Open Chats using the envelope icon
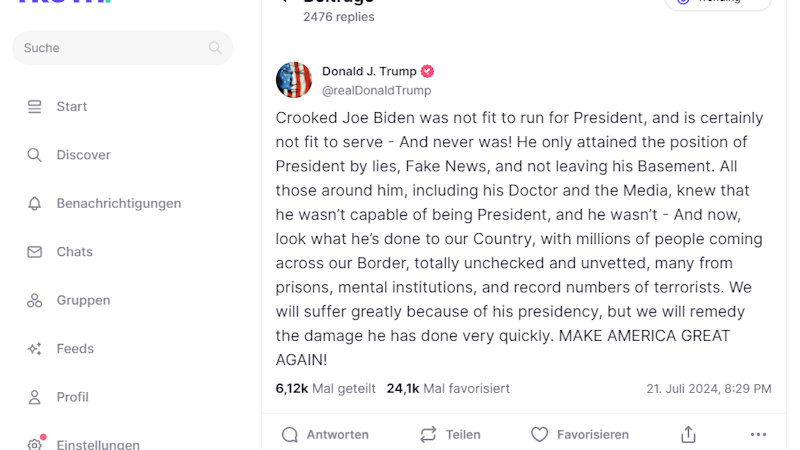Screen dimensions: 800x450 35,252
